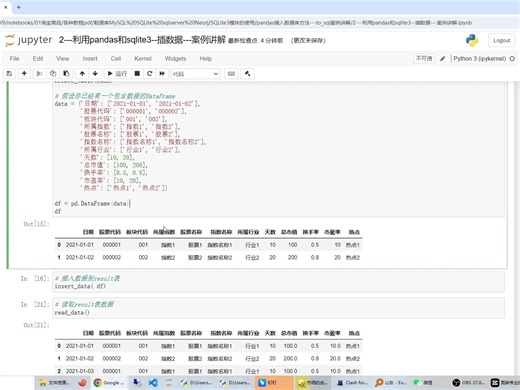Screen dimensions: 520x390
Task: Click the Jupyter logo
Action: (x=29, y=40)
